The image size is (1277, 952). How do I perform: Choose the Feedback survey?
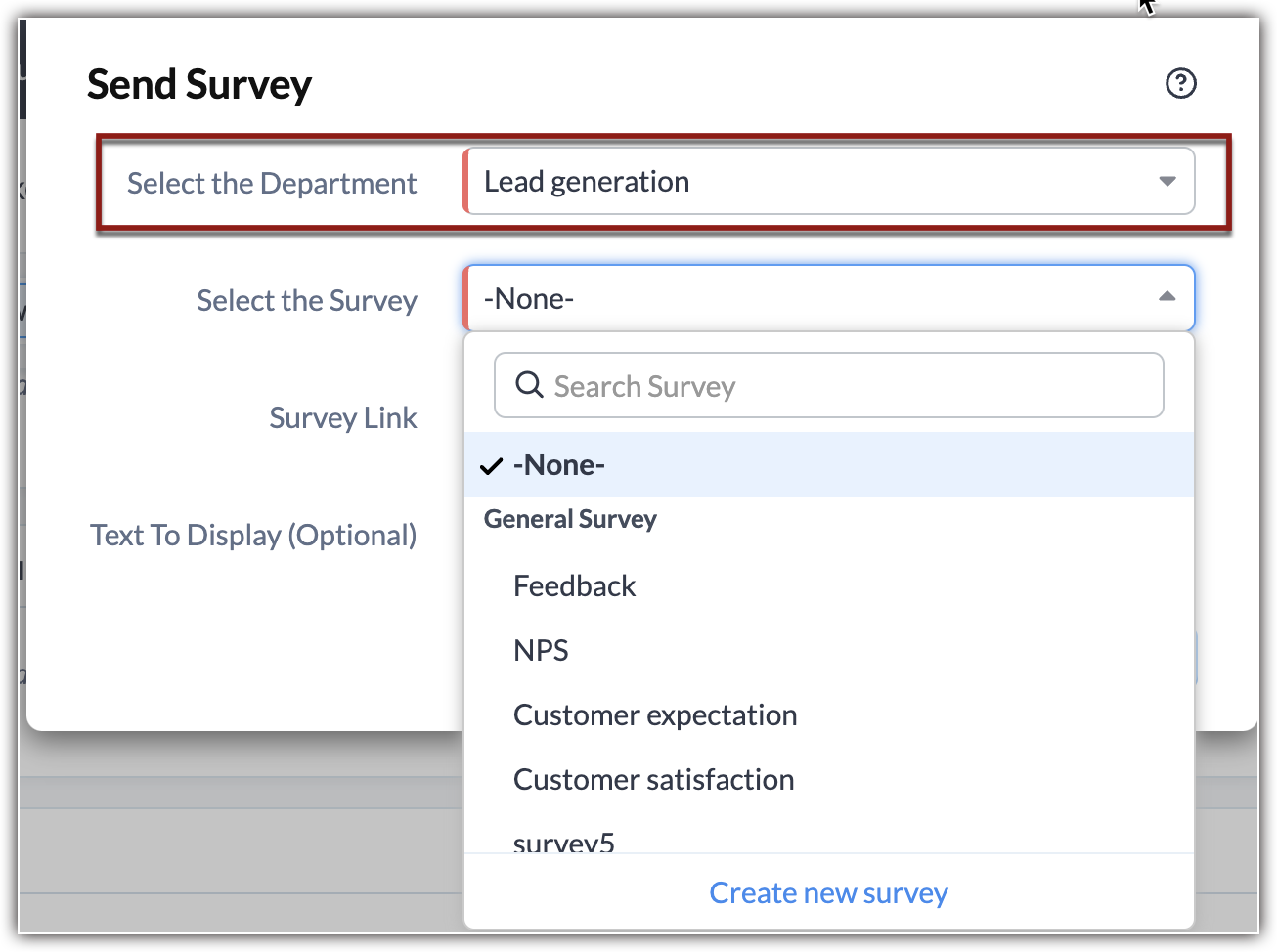(575, 586)
